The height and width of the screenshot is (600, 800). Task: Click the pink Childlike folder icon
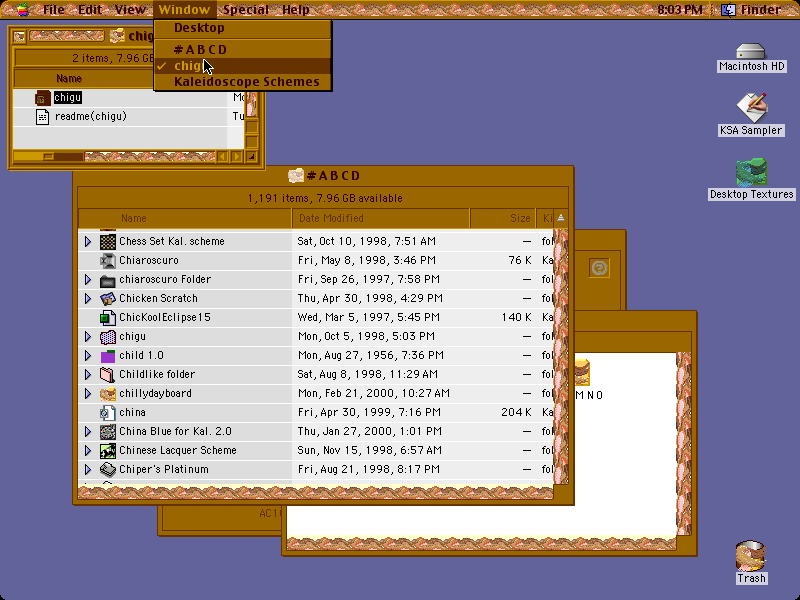click(108, 374)
